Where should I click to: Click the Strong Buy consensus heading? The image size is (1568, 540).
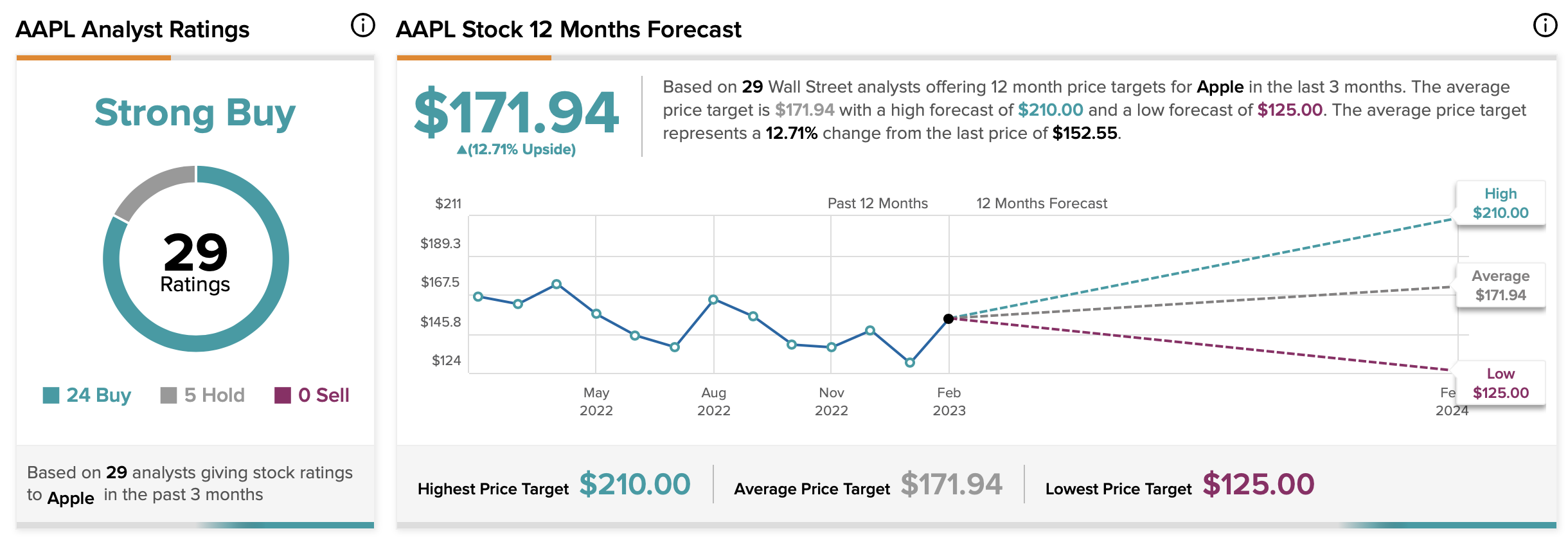click(195, 113)
